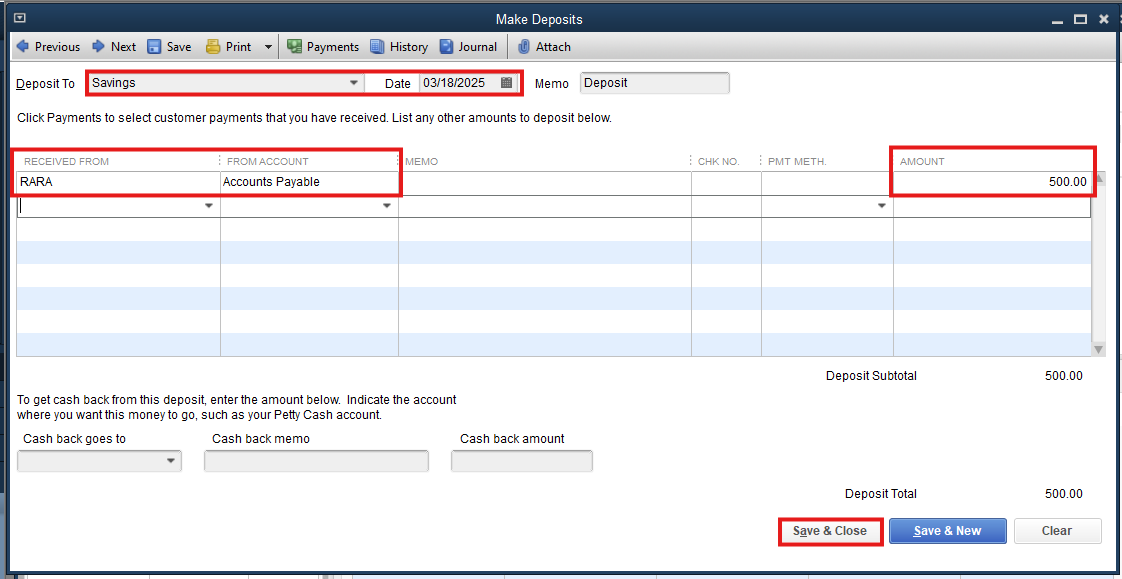Click Save & New button

947,531
